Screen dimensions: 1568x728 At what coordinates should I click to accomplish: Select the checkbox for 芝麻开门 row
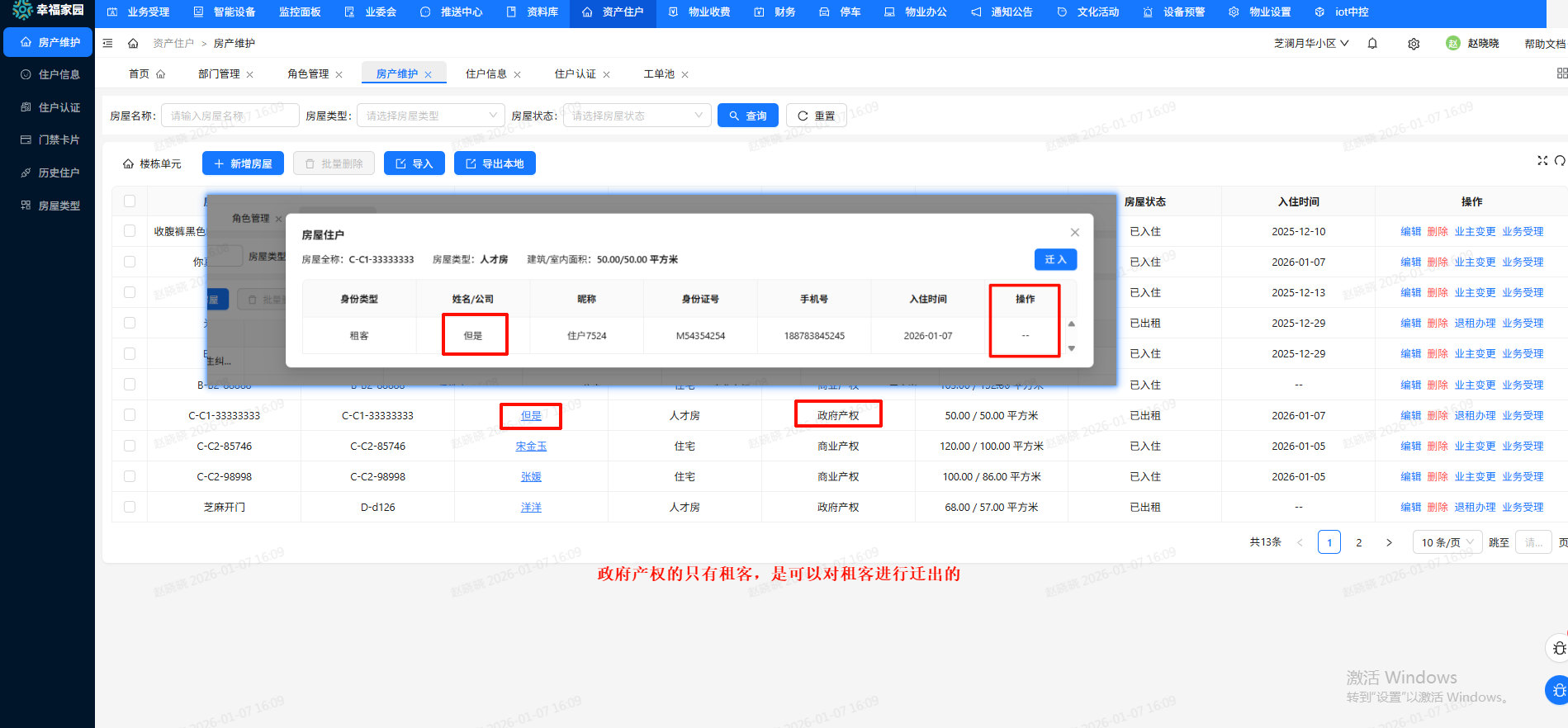tap(130, 507)
